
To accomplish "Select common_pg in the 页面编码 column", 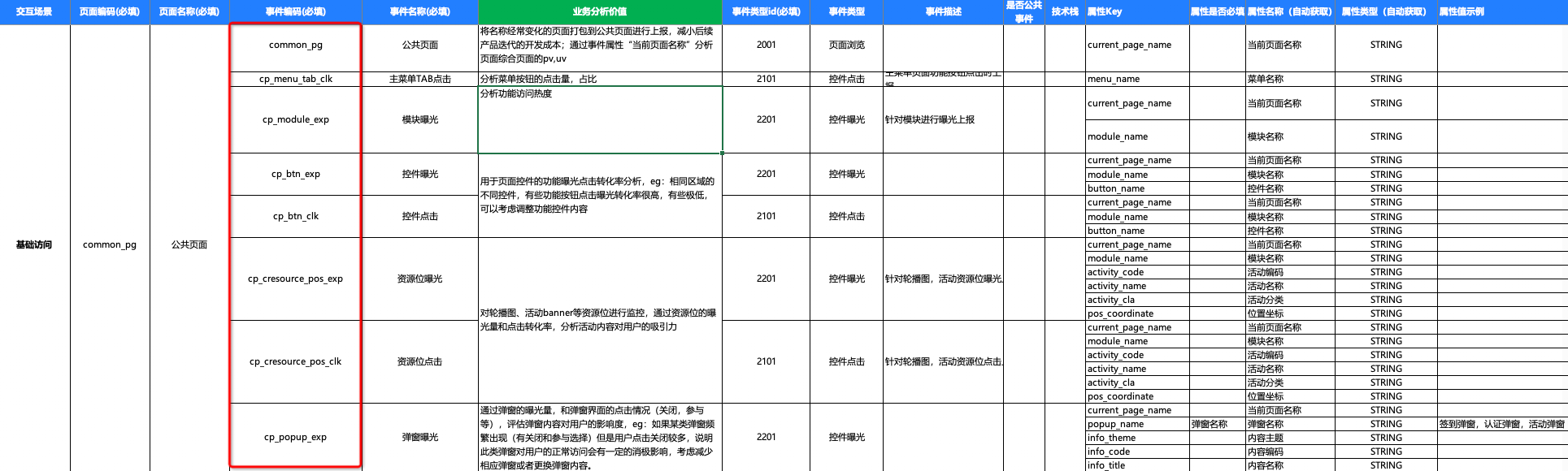I will tap(110, 244).
